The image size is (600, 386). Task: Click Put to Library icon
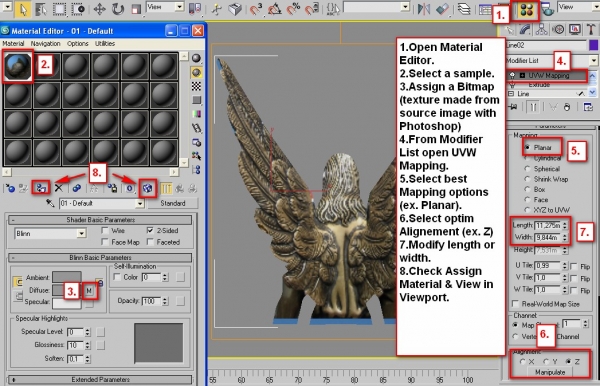[112, 188]
